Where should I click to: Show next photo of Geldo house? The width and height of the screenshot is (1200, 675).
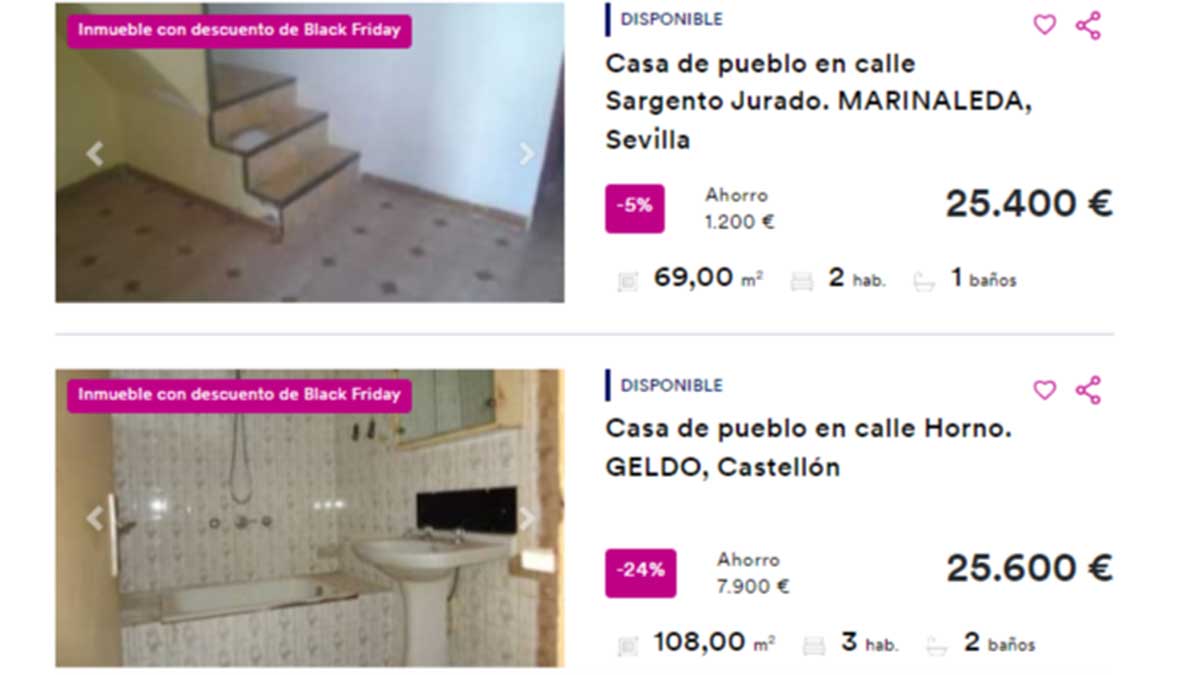coord(527,518)
